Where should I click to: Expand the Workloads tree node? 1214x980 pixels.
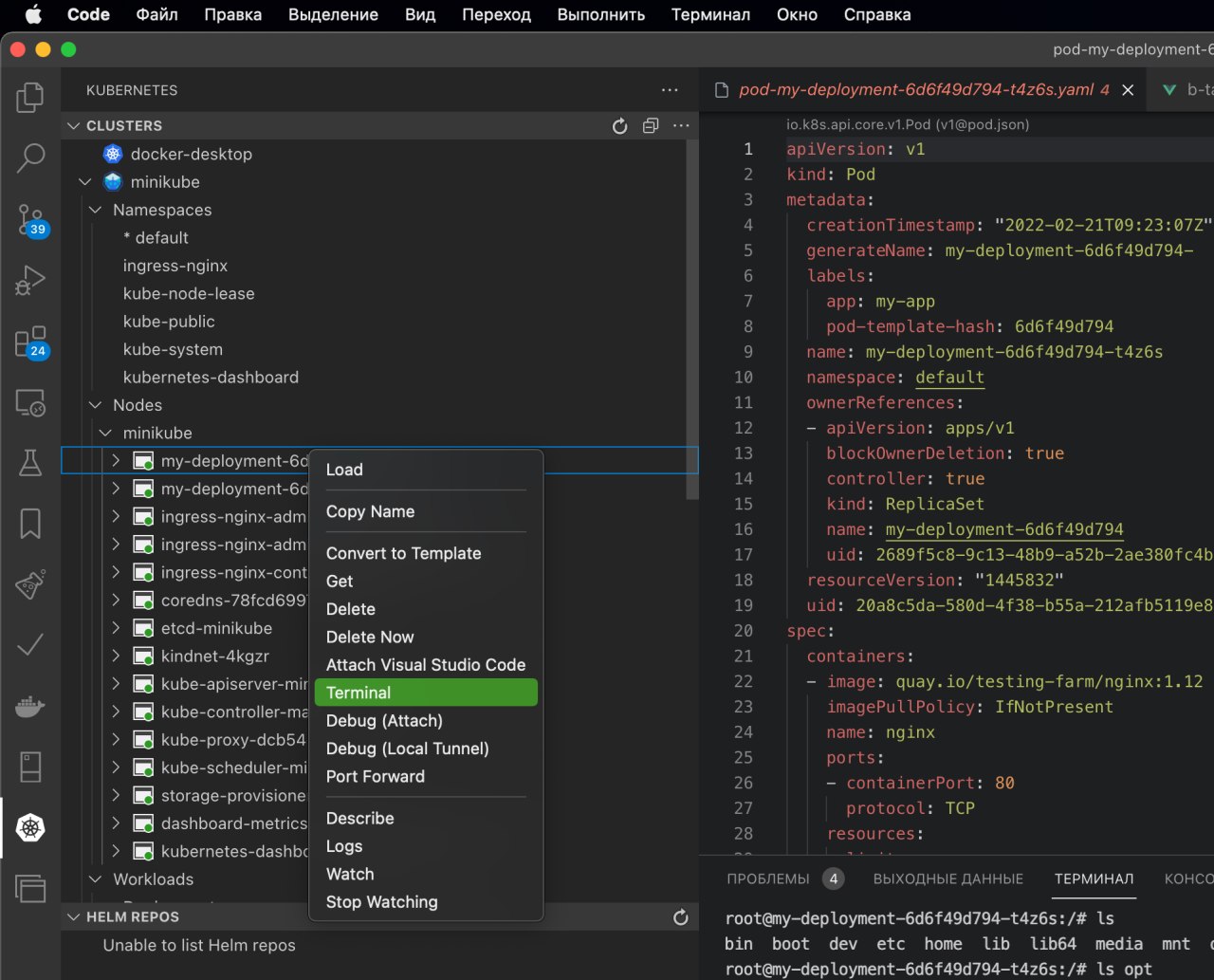click(95, 879)
